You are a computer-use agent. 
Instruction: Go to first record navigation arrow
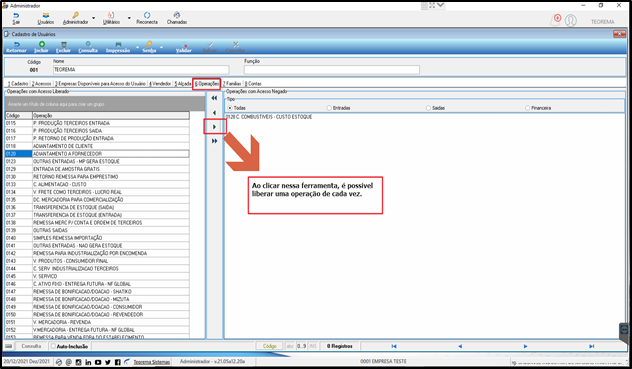tap(394, 346)
